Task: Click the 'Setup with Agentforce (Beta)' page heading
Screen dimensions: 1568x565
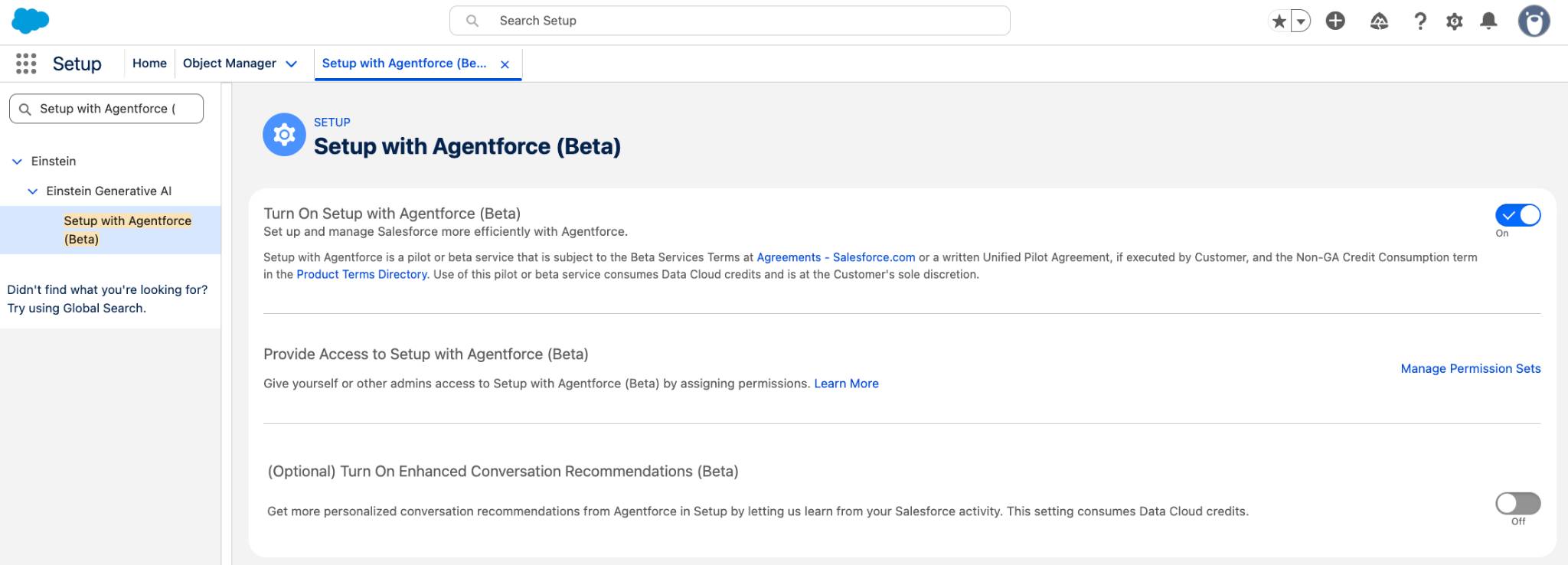Action: pyautogui.click(x=467, y=146)
